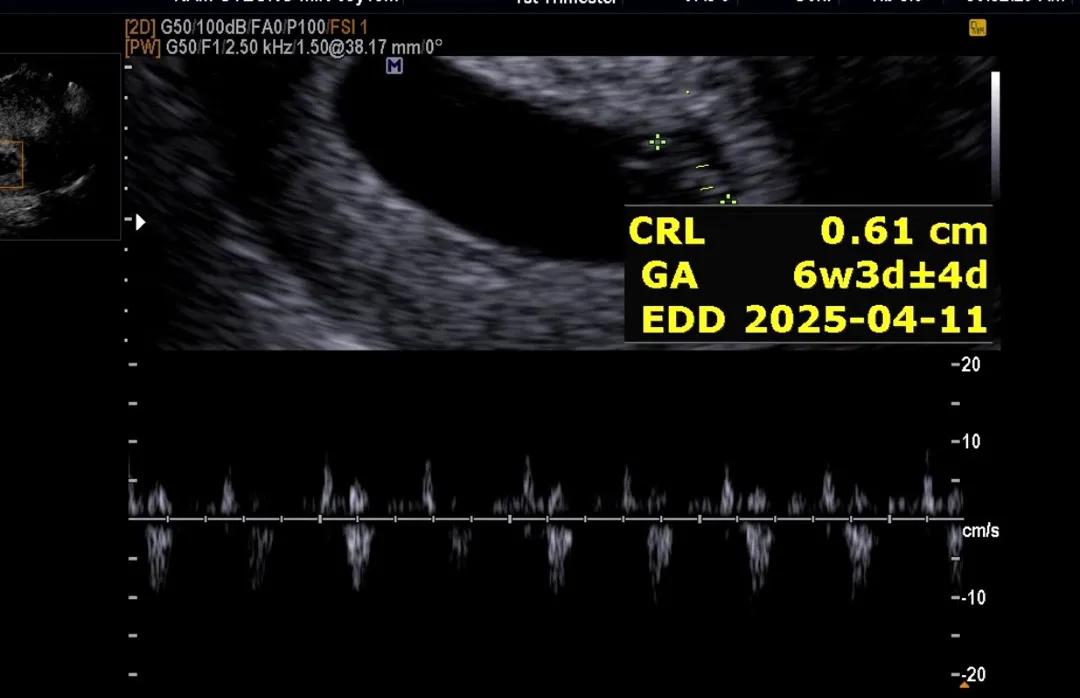Click the orange baseline triangle near the -20 label
Viewport: 1080px width, 698px height.
[964, 684]
